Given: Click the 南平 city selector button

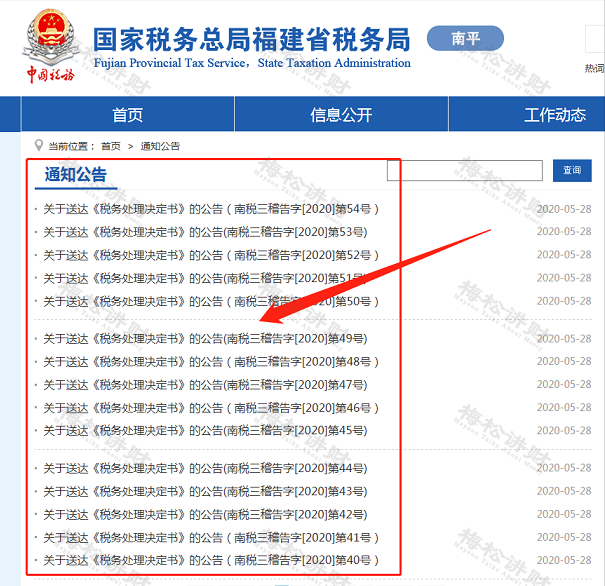Looking at the screenshot, I should [465, 39].
